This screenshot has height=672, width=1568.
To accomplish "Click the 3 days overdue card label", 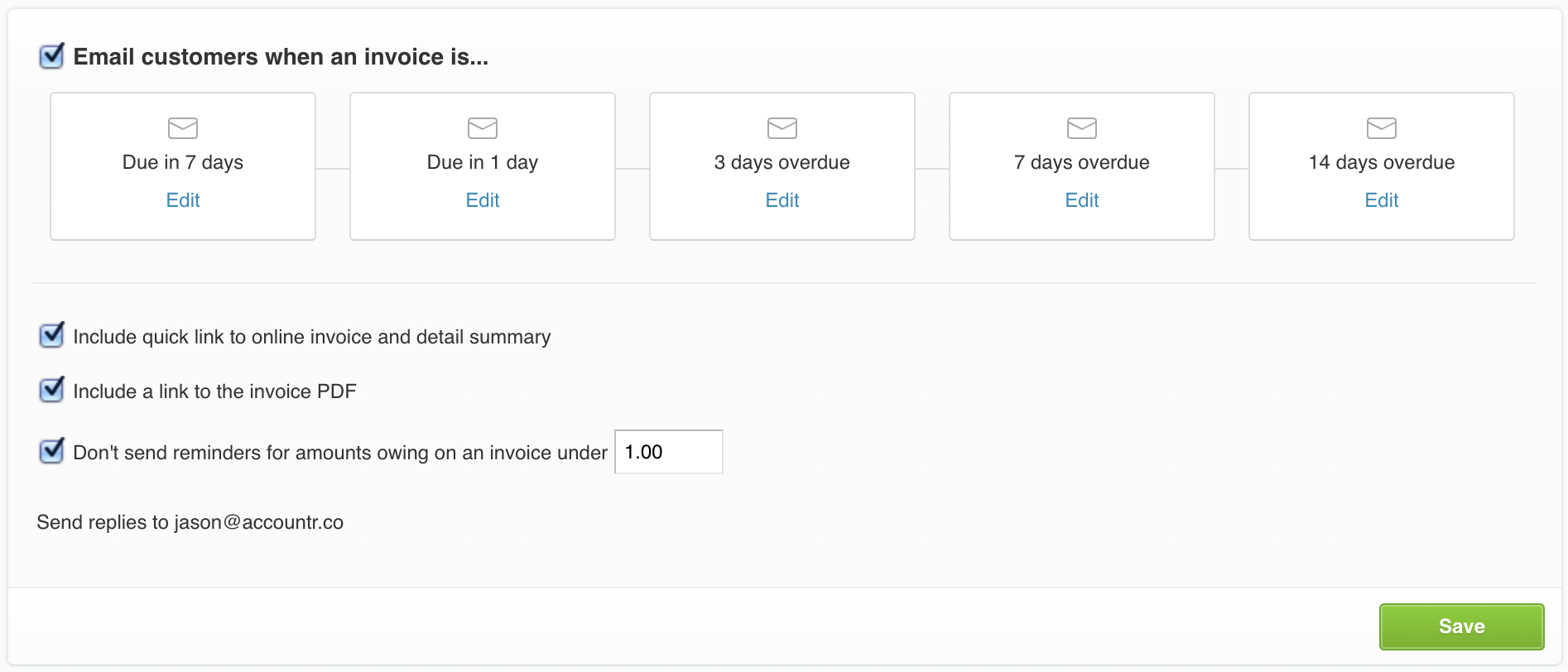I will [x=782, y=162].
